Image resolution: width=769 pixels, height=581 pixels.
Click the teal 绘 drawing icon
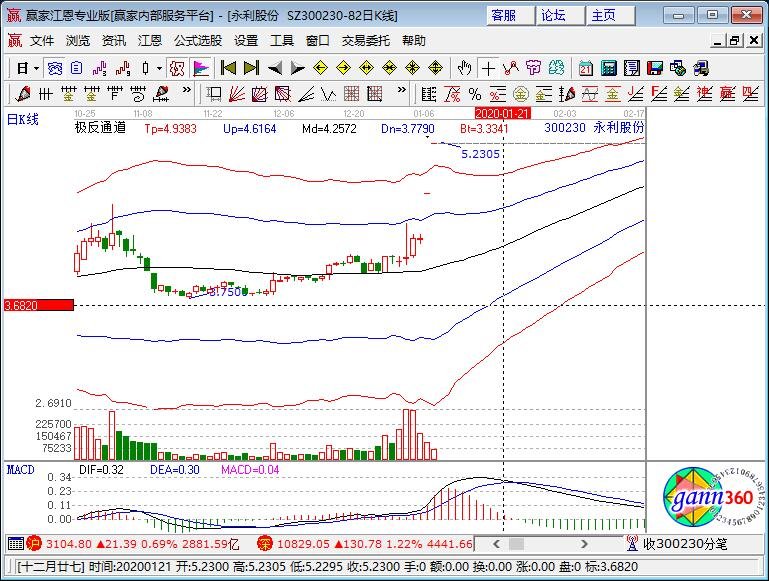[556, 68]
